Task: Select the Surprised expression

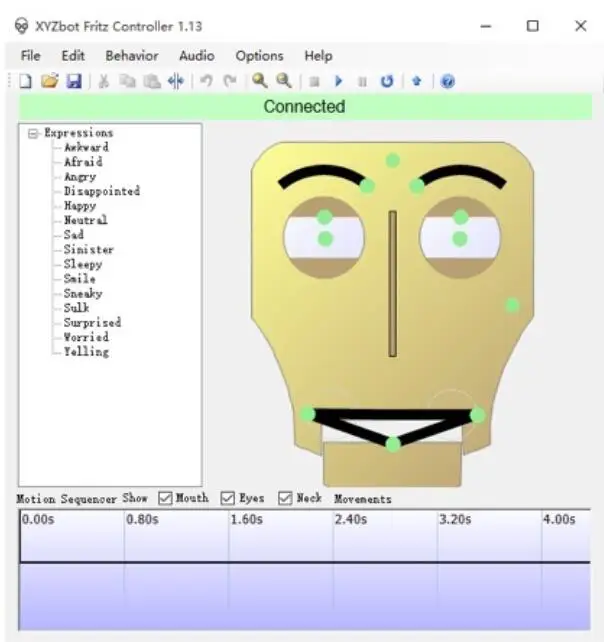Action: (x=92, y=323)
